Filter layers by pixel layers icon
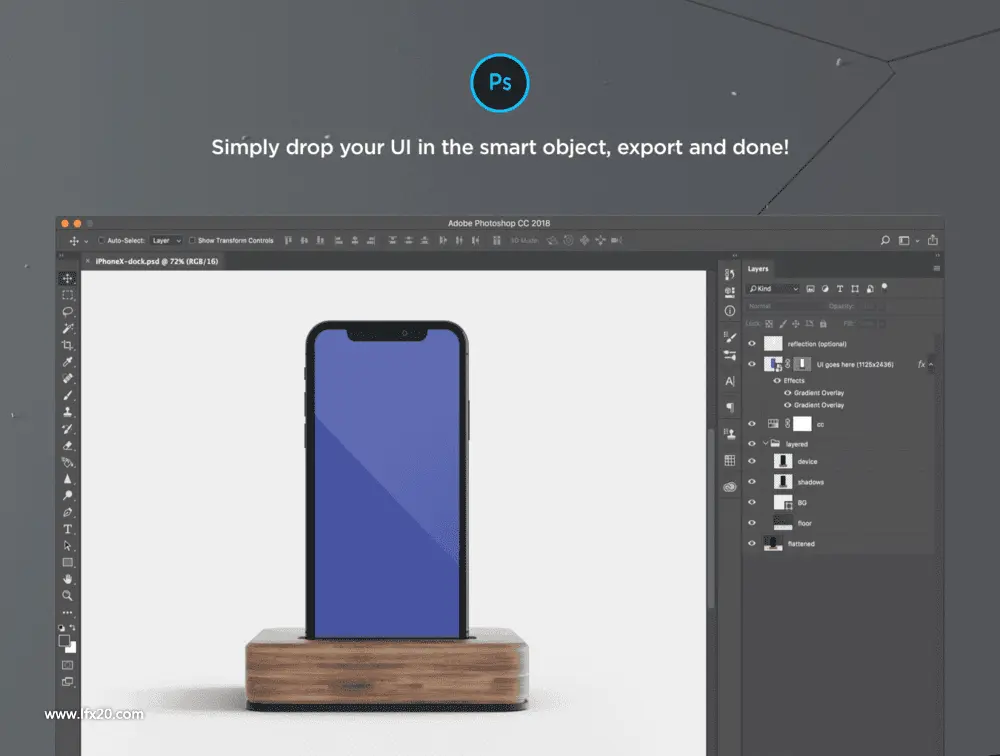This screenshot has width=1000, height=756. [x=810, y=289]
